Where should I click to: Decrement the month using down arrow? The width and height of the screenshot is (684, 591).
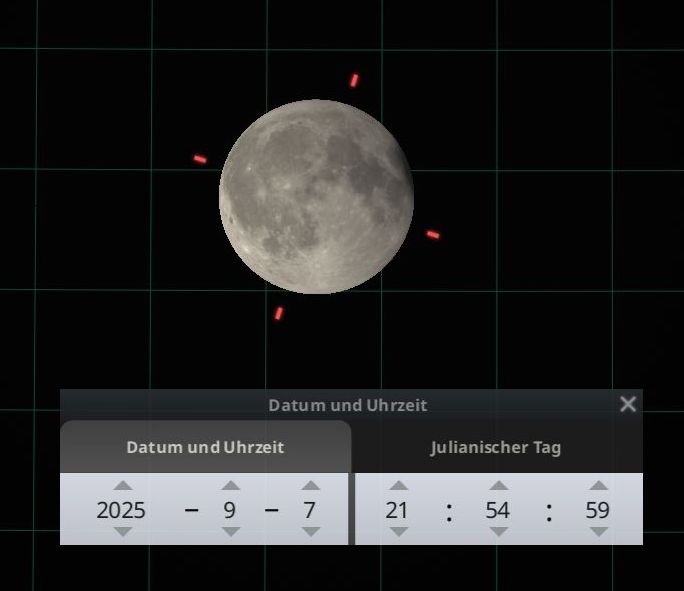(x=230, y=532)
